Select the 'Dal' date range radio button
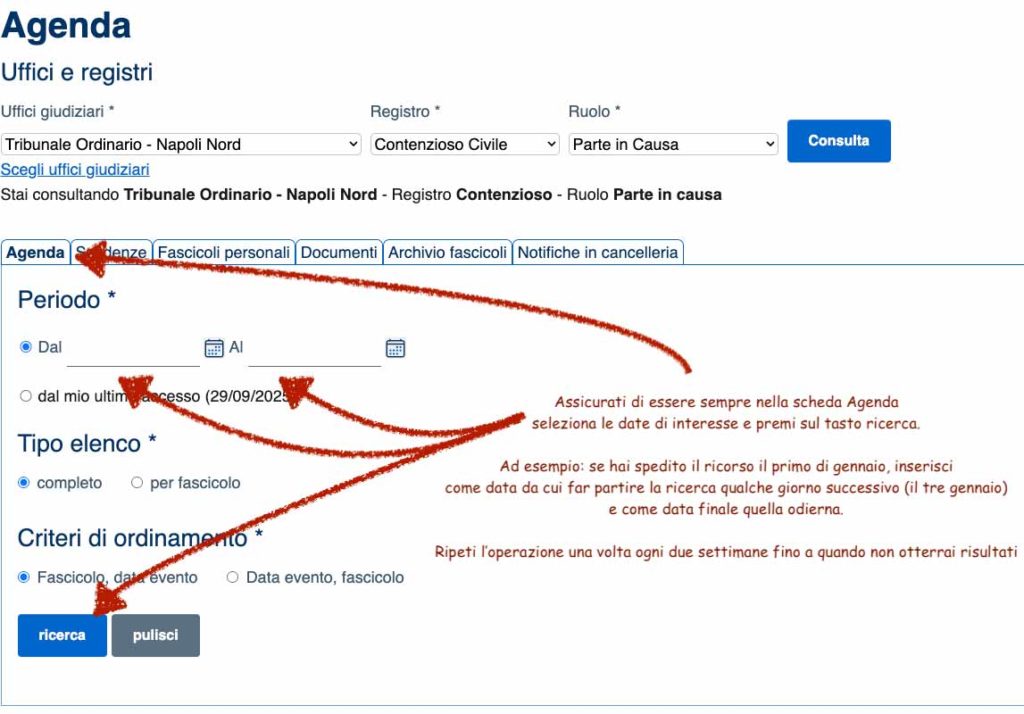 point(26,347)
